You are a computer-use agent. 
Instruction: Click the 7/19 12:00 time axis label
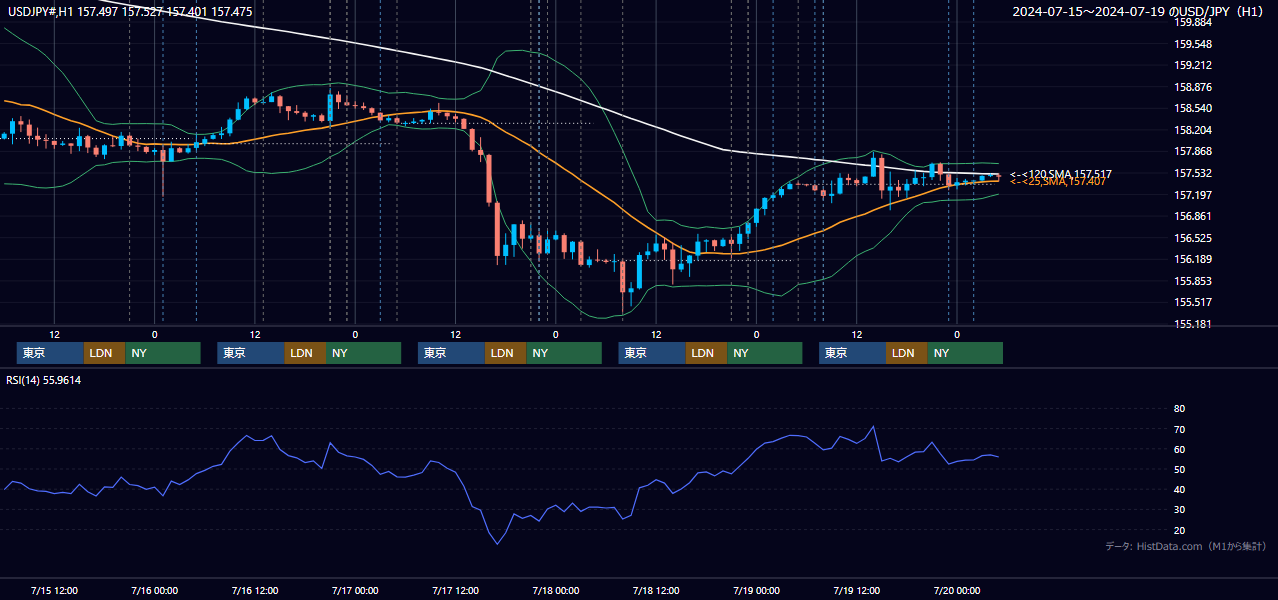tap(857, 590)
